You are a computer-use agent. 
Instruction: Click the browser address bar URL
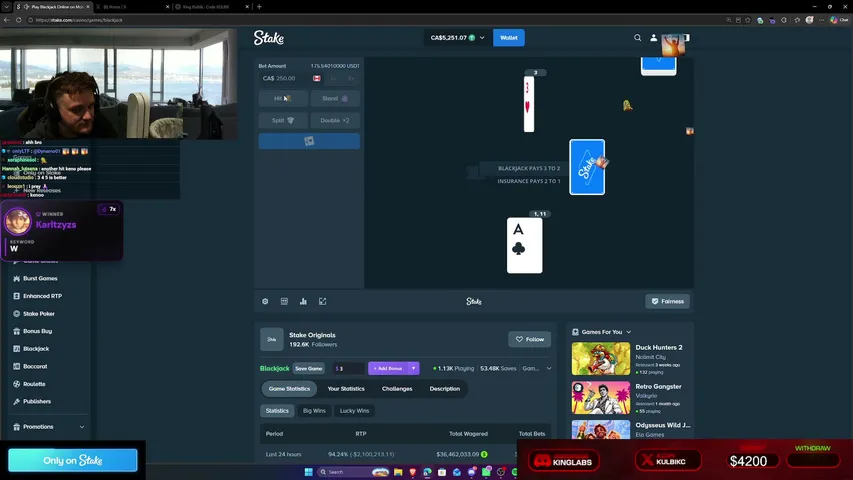click(79, 20)
